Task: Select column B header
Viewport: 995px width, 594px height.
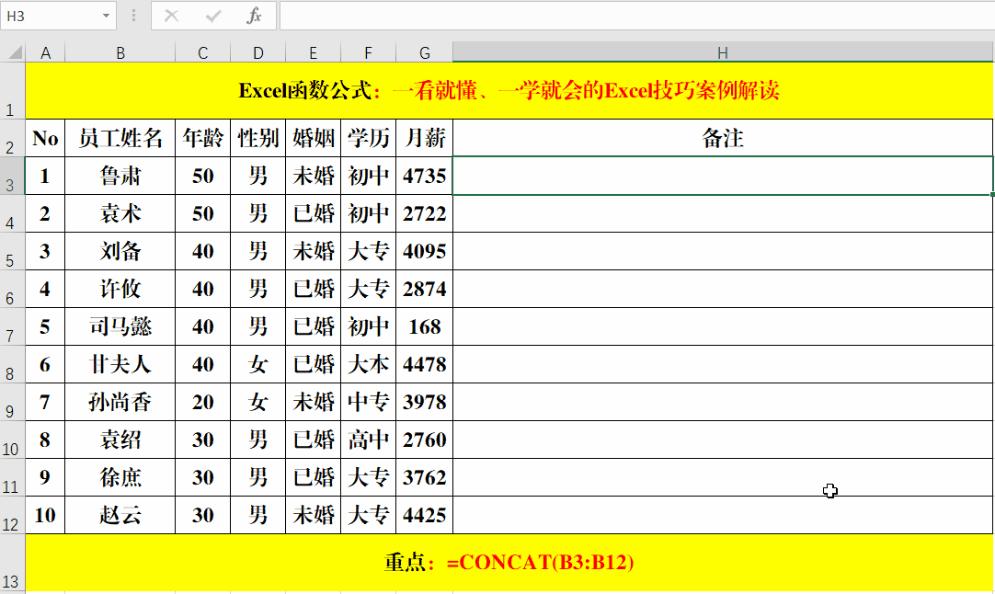Action: [120, 52]
